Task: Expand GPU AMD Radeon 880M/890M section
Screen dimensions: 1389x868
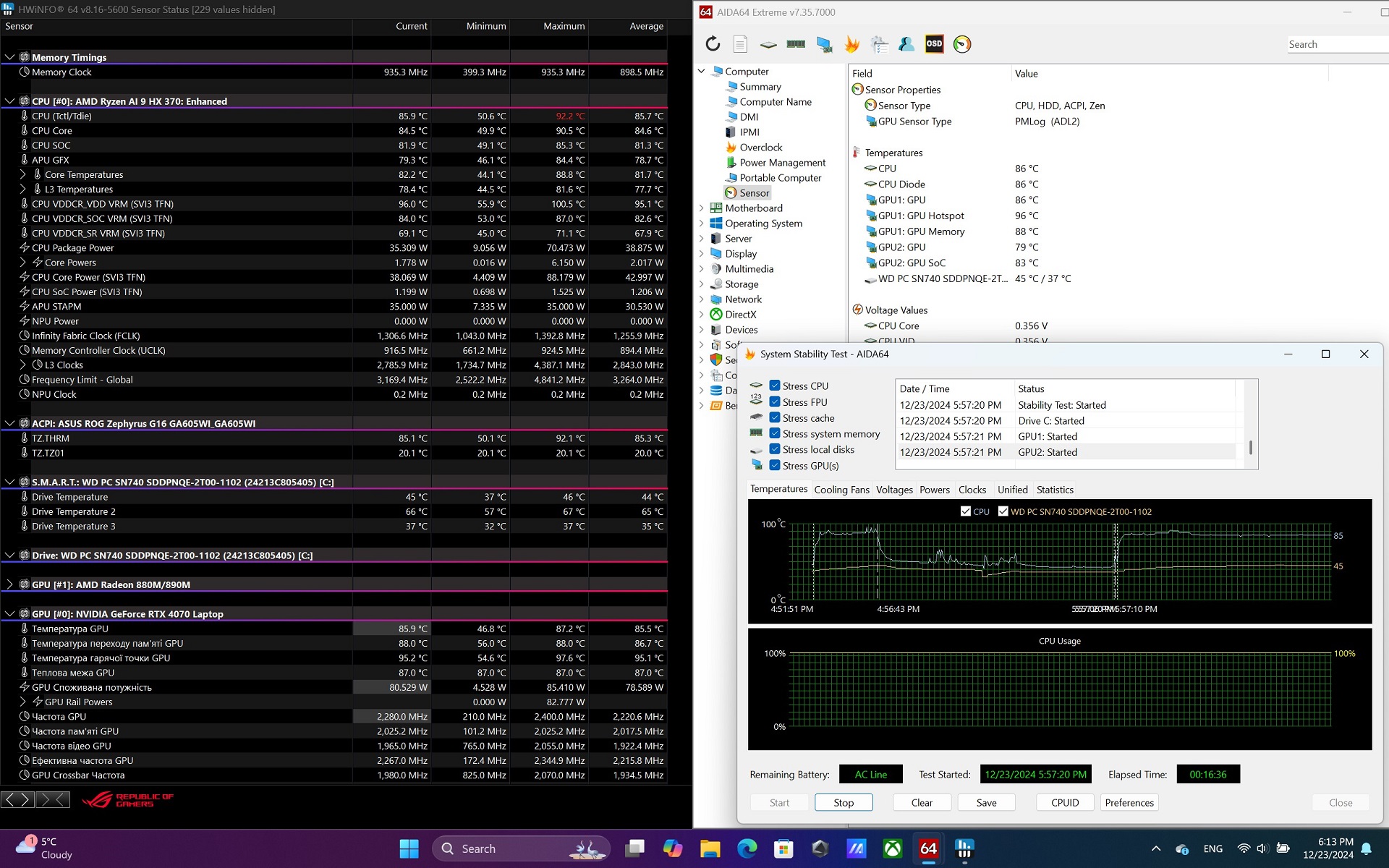Action: [x=9, y=584]
